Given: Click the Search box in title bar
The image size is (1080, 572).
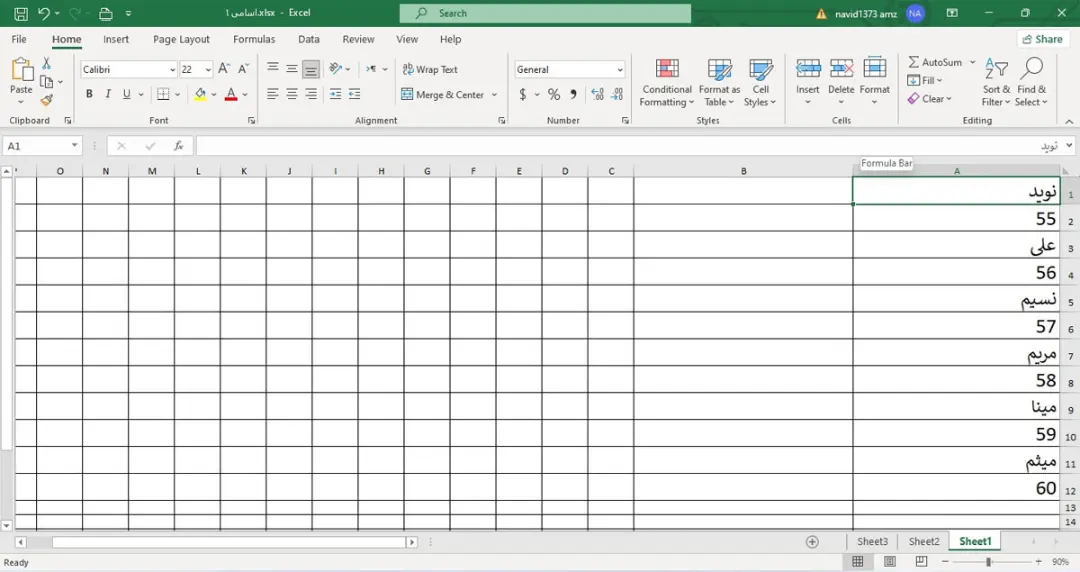Looking at the screenshot, I should (546, 13).
